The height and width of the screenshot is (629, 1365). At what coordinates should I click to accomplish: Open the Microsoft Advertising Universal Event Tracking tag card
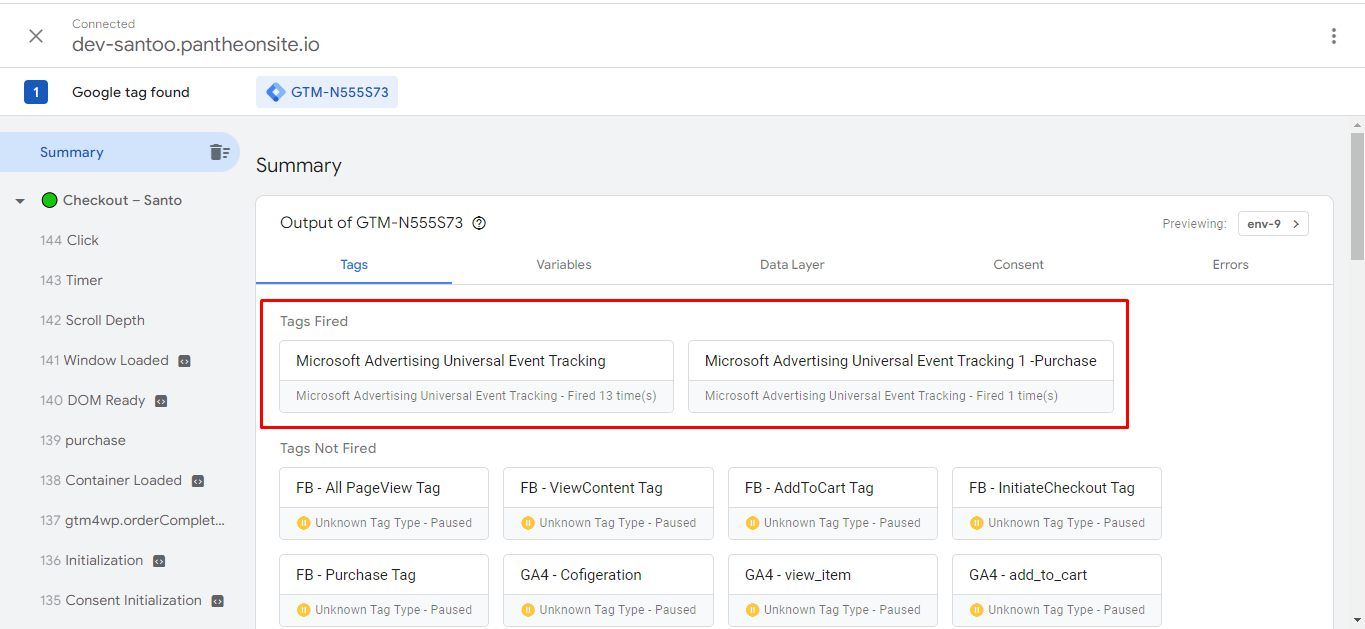pos(476,376)
